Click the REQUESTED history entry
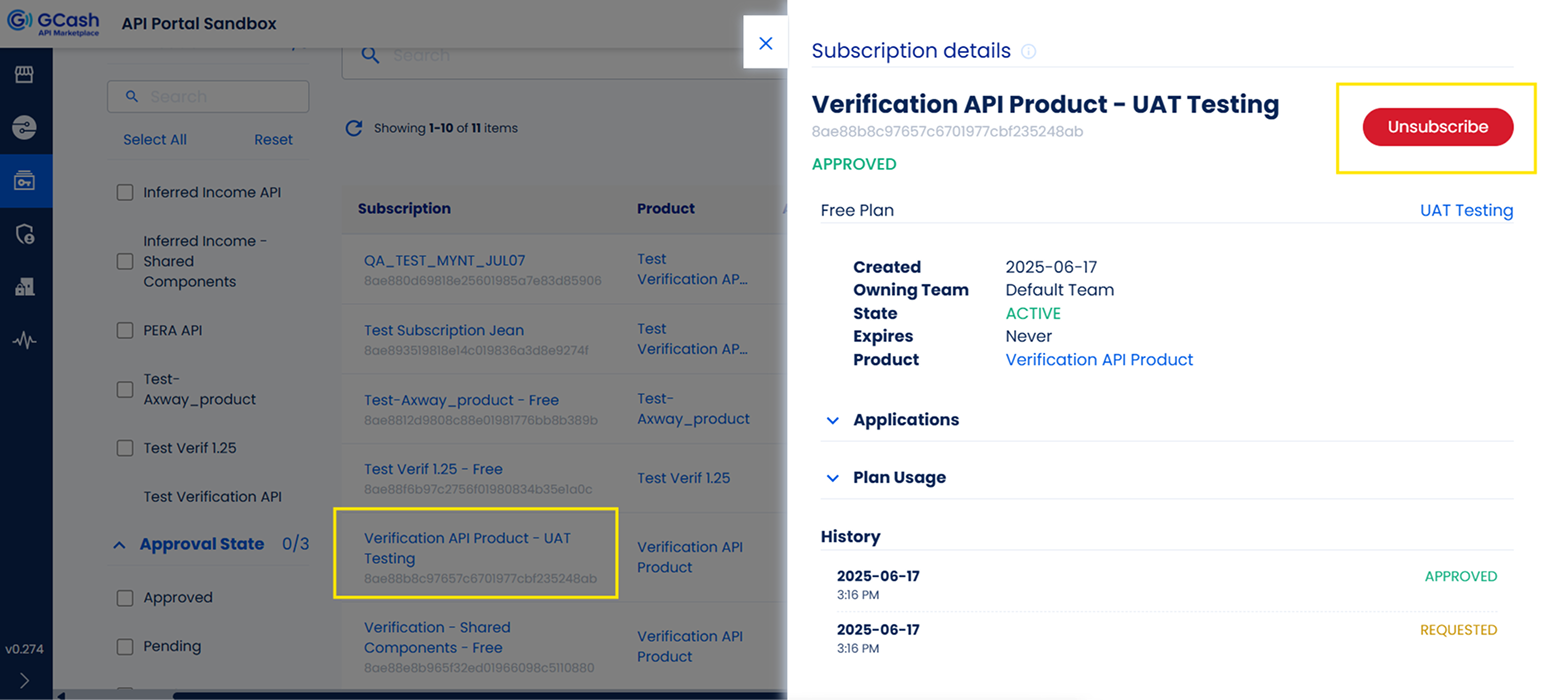Viewport: 1552px width, 700px height. pyautogui.click(x=1458, y=630)
